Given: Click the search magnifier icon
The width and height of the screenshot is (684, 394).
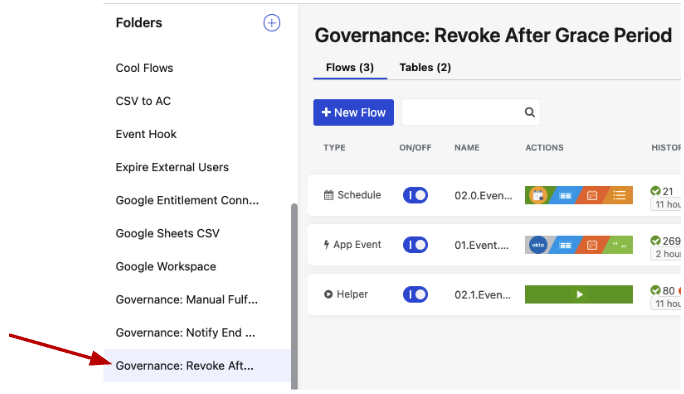Looking at the screenshot, I should coord(530,113).
